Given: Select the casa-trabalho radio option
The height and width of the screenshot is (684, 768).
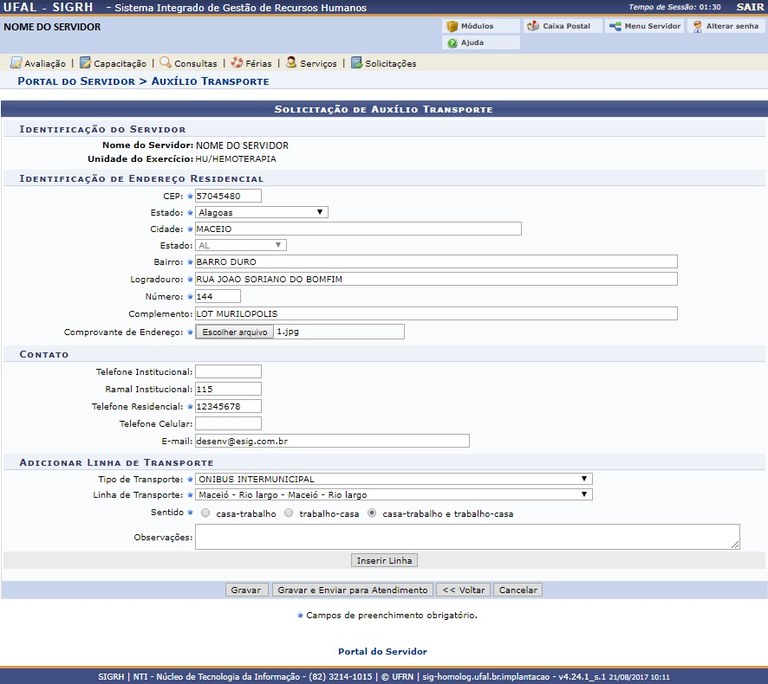Looking at the screenshot, I should click(206, 513).
